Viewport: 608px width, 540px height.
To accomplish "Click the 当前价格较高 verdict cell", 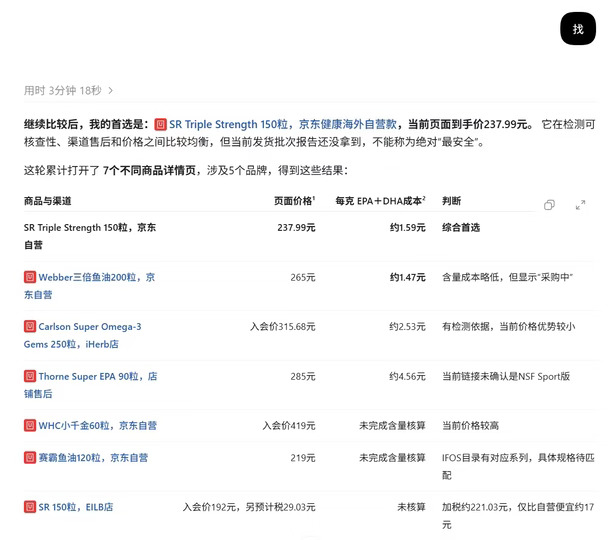I will [470, 426].
